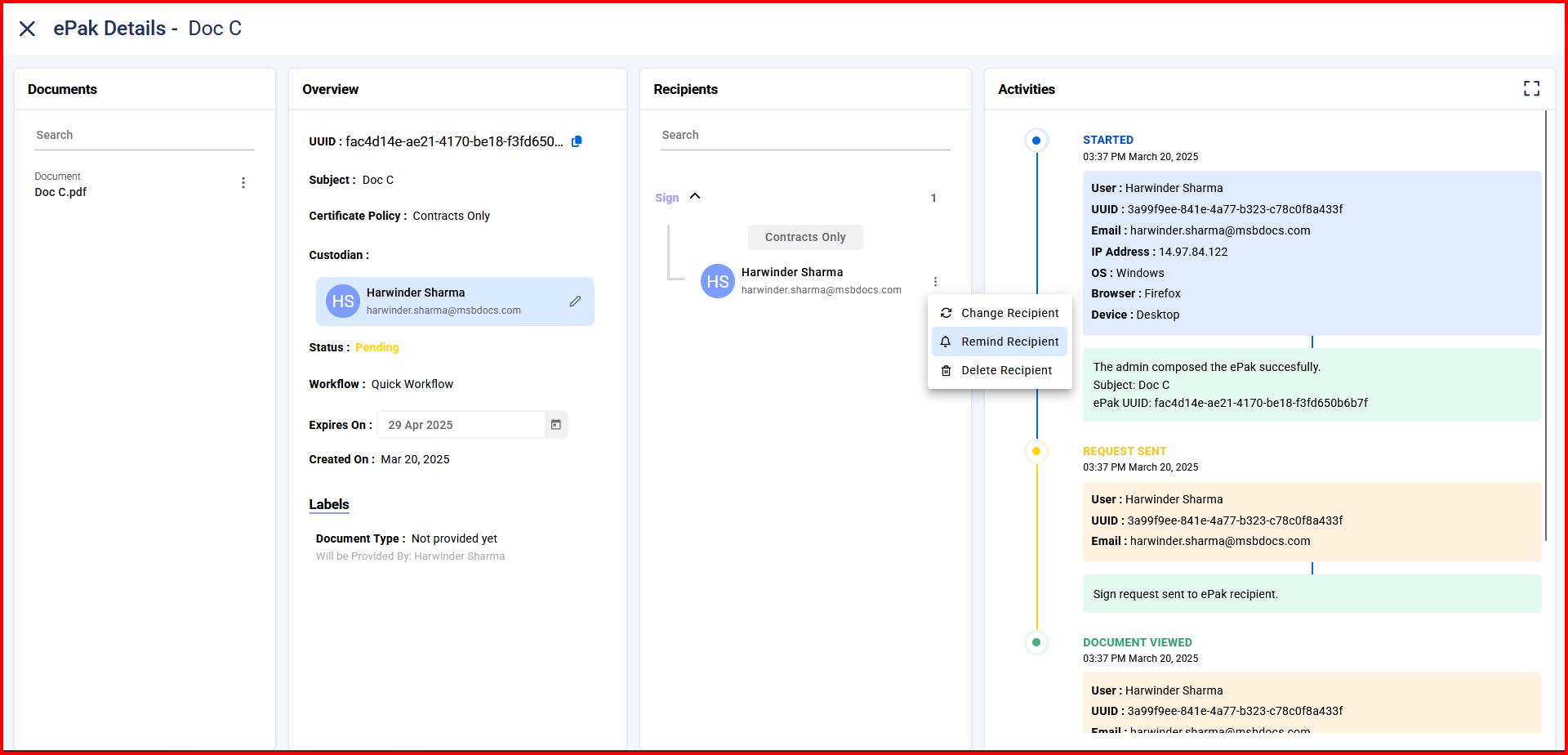
Task: Click the HS avatar in Recipients
Action: pyautogui.click(x=717, y=281)
